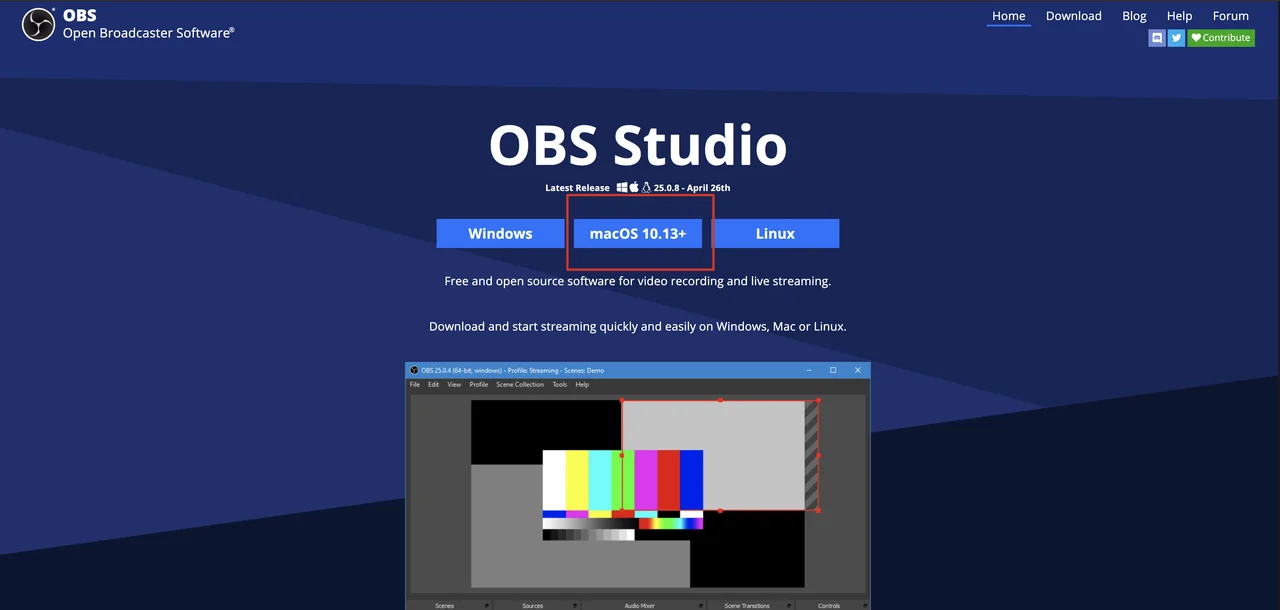Download OBS for Windows button

tap(500, 234)
